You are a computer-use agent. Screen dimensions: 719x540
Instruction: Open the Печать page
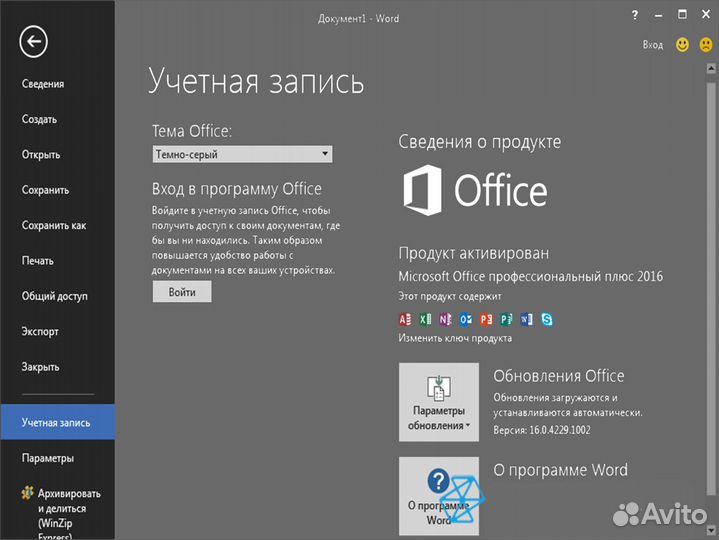pos(38,260)
